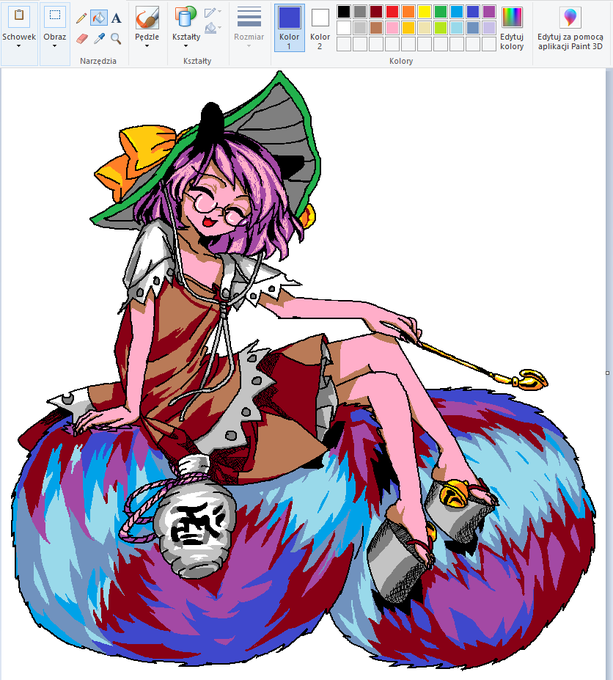Pick the blue-gray color swatch
Screen dimensions: 613x680
(x=473, y=28)
